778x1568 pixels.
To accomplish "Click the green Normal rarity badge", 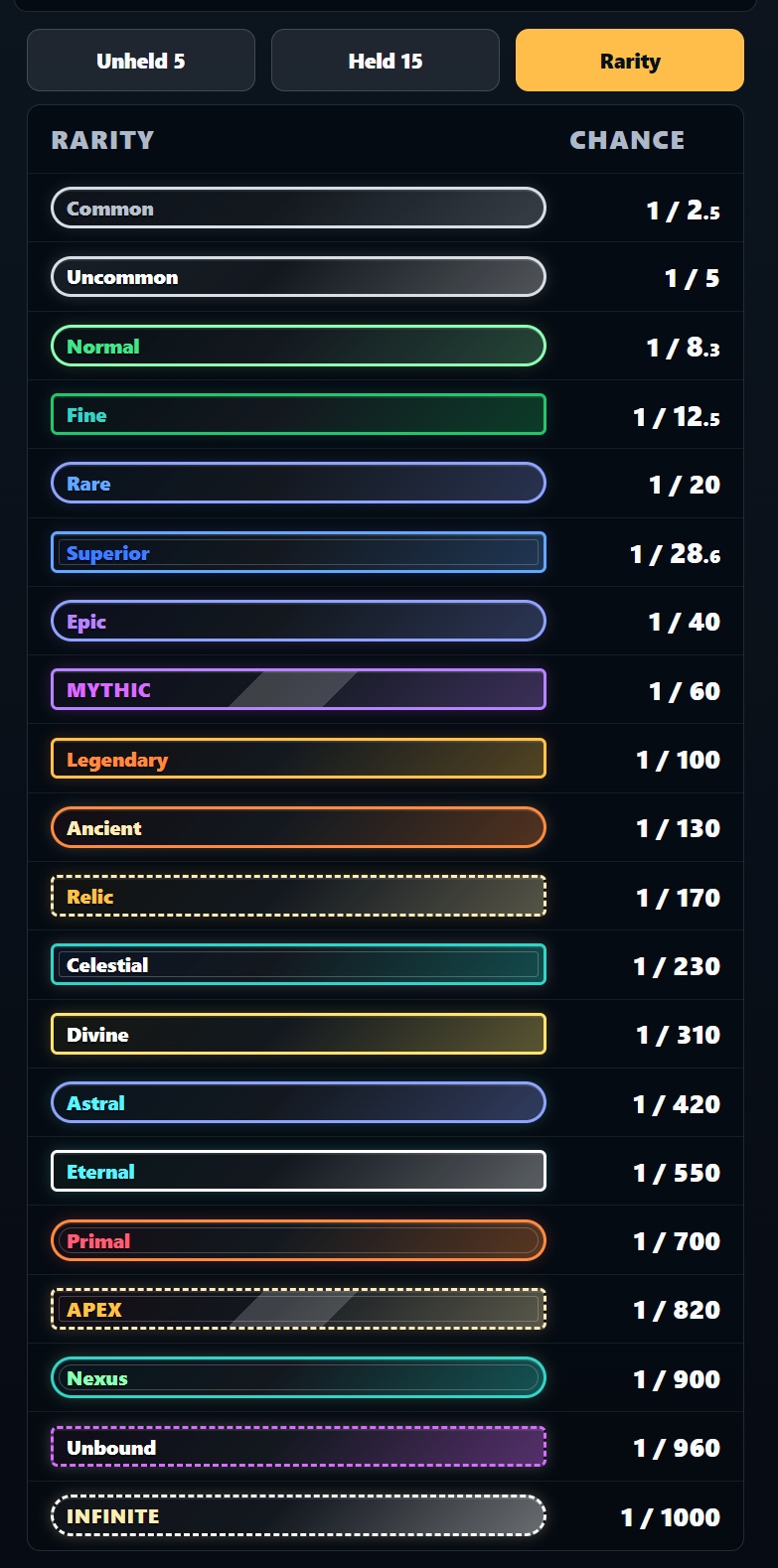I will coord(298,346).
